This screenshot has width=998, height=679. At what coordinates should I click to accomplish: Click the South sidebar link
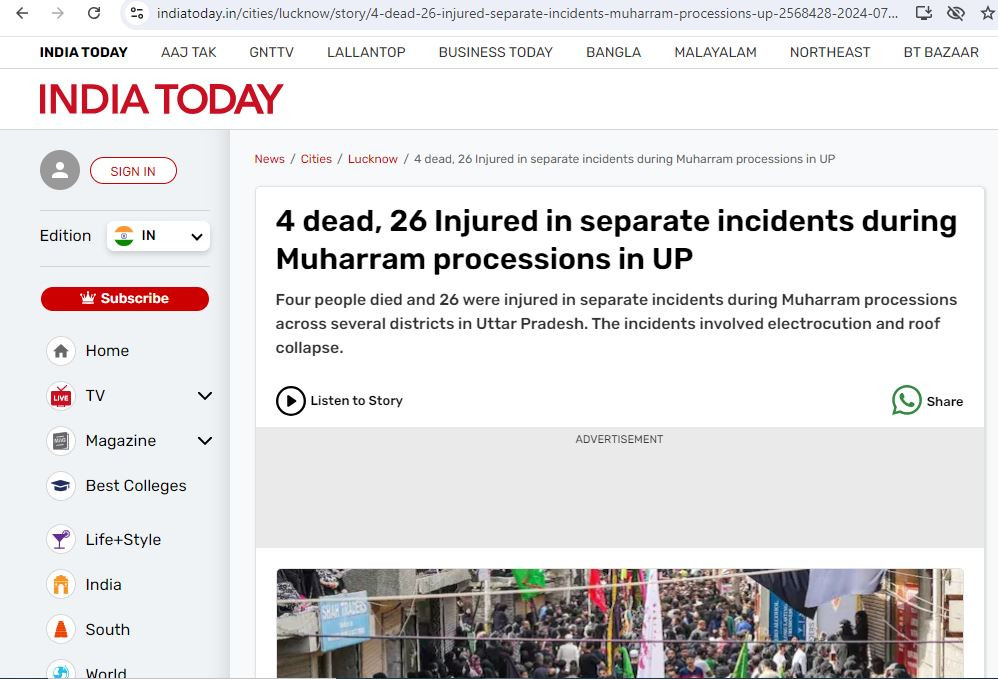pos(108,629)
